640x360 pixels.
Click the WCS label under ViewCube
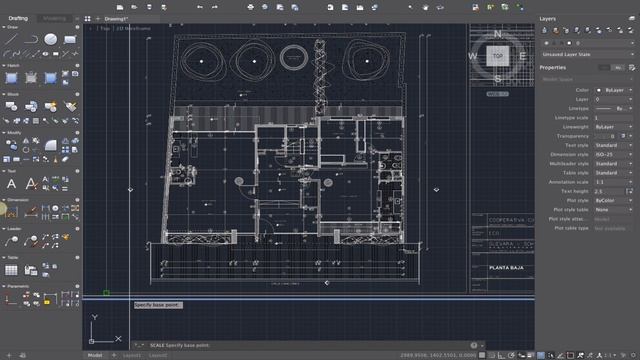pos(498,94)
